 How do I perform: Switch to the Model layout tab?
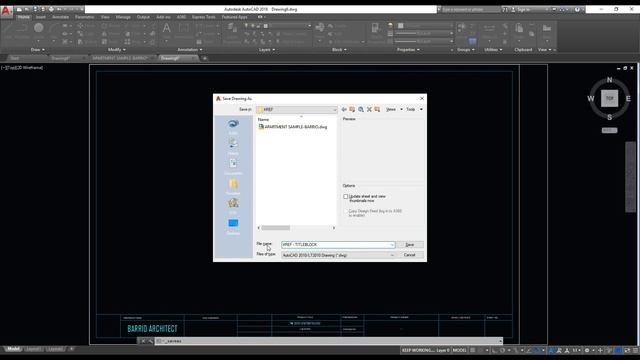[x=13, y=349]
